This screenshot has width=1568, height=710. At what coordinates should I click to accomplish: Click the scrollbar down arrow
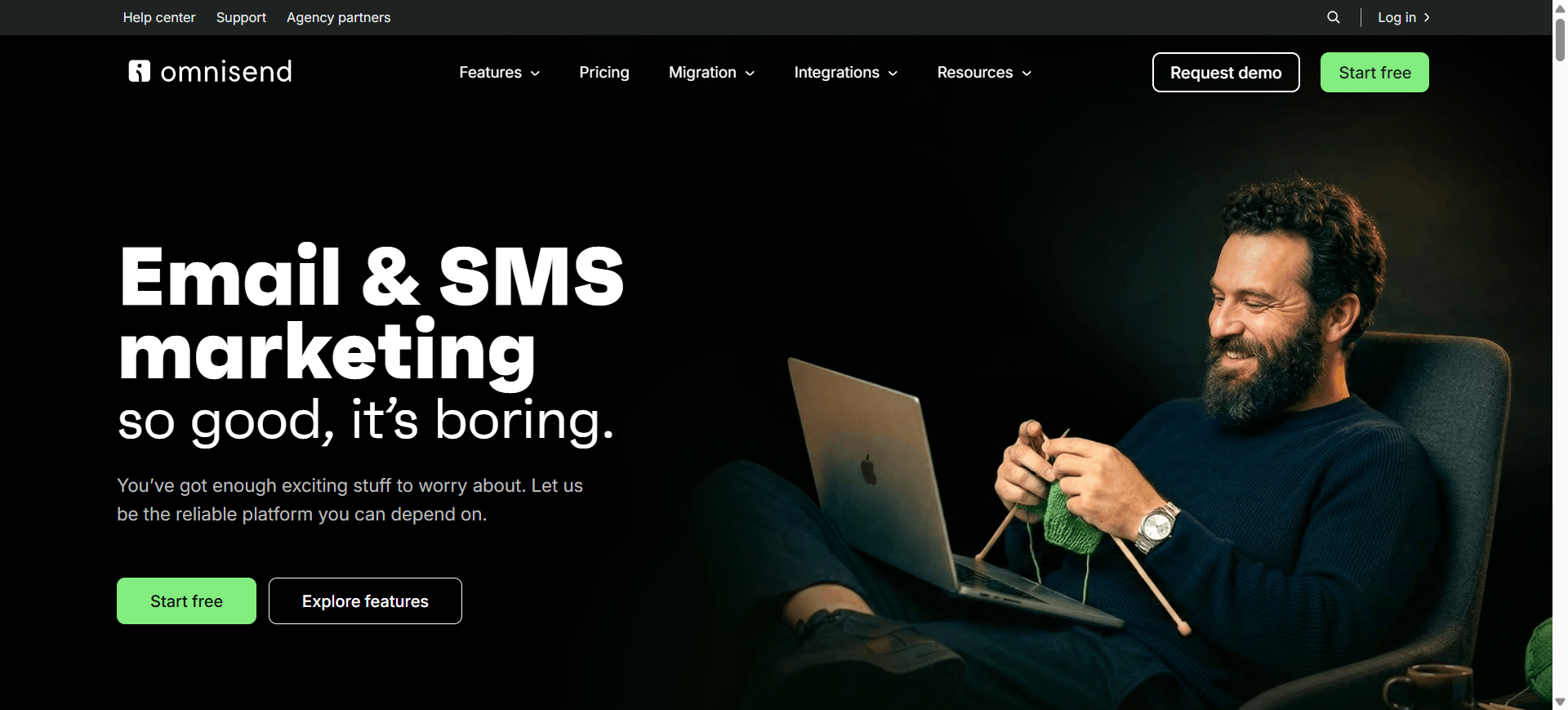[x=1560, y=702]
